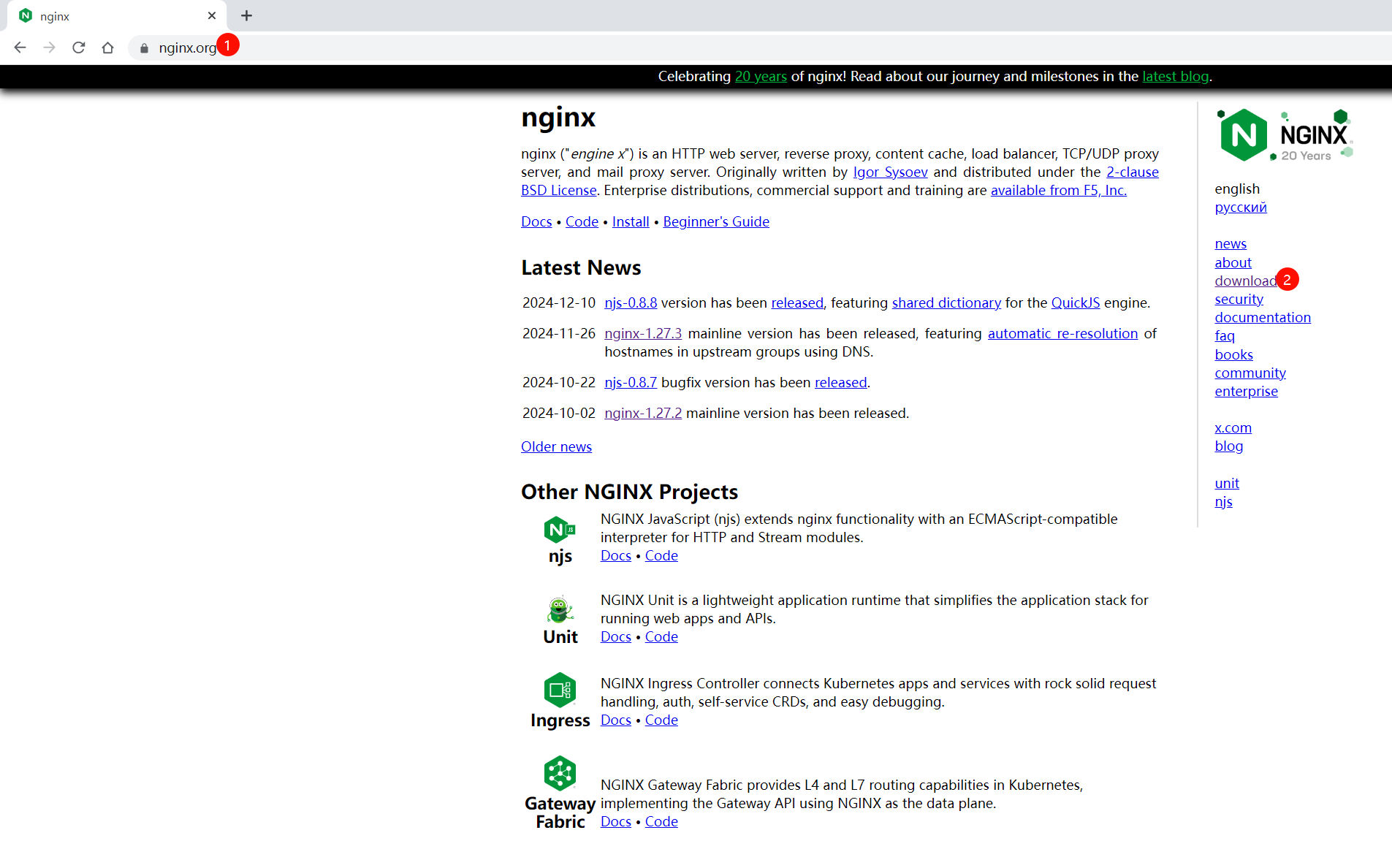The width and height of the screenshot is (1392, 868).
Task: Open Docs link for Ingress Controller
Action: 615,720
